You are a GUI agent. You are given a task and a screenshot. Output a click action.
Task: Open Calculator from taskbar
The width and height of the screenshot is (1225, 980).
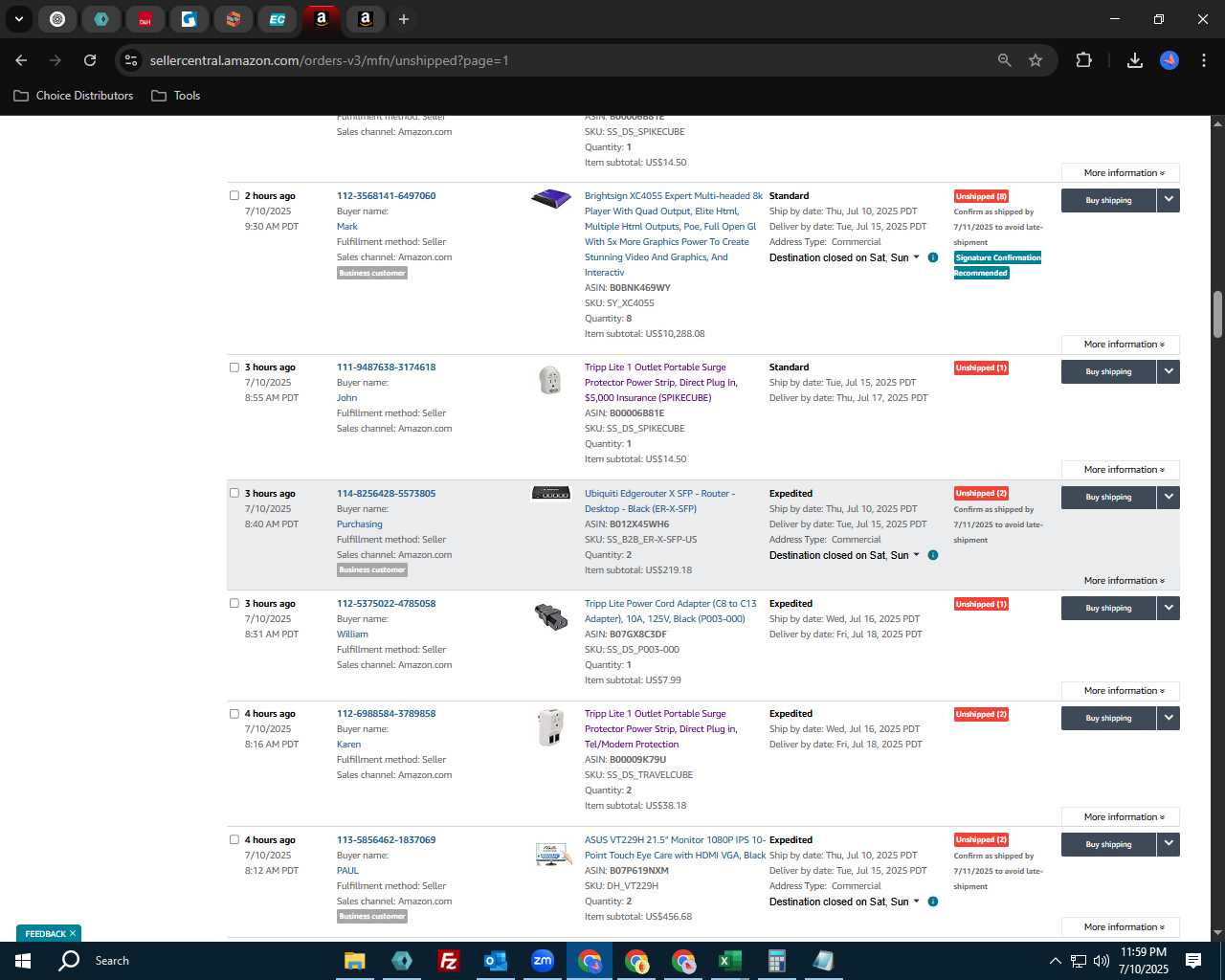(x=776, y=961)
